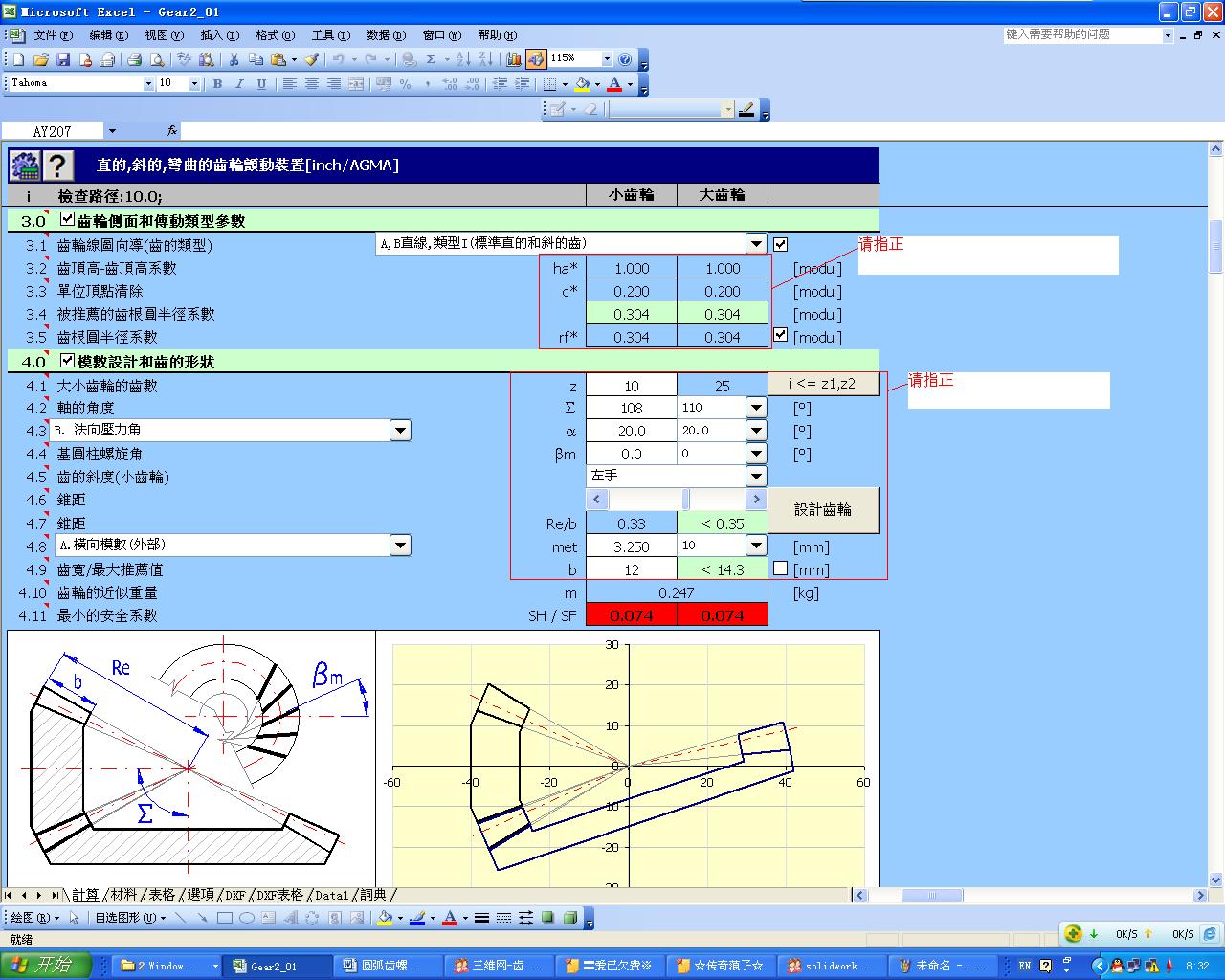Viewport: 1225px width, 980px height.
Task: Open the 左手 hand direction dropdown
Action: (756, 476)
